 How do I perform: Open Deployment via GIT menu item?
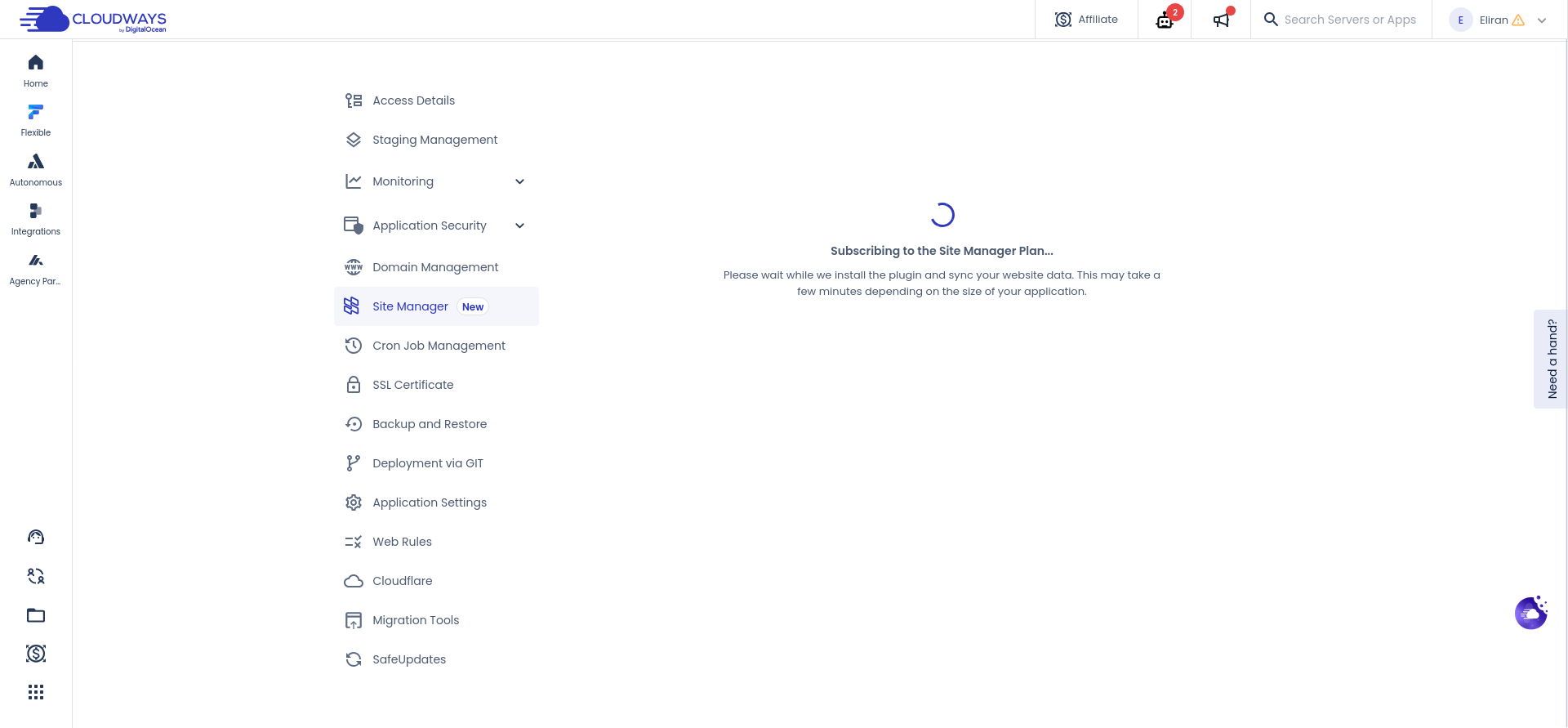[437, 463]
